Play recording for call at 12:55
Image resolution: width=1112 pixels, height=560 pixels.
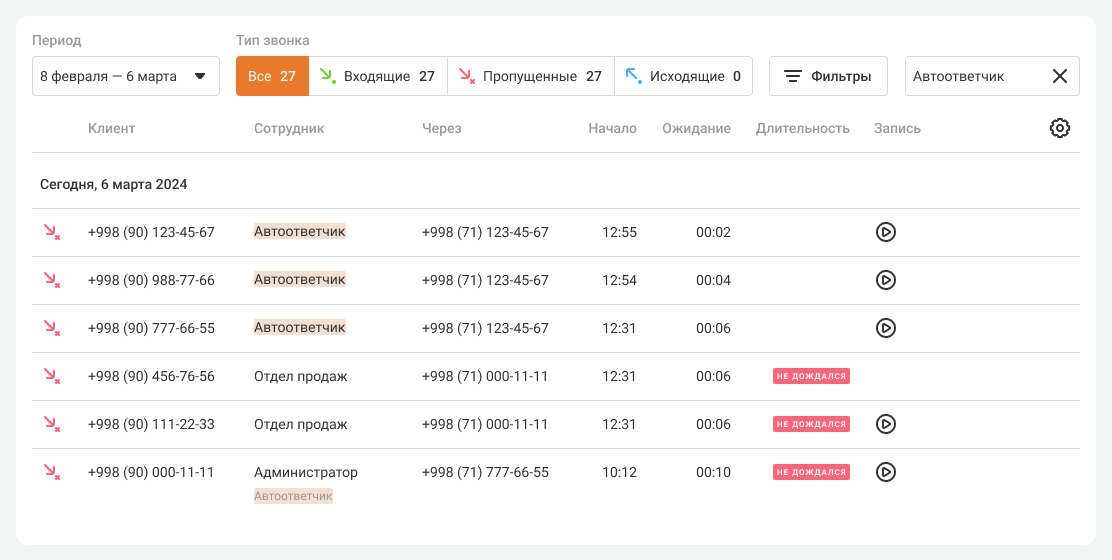[x=885, y=232]
